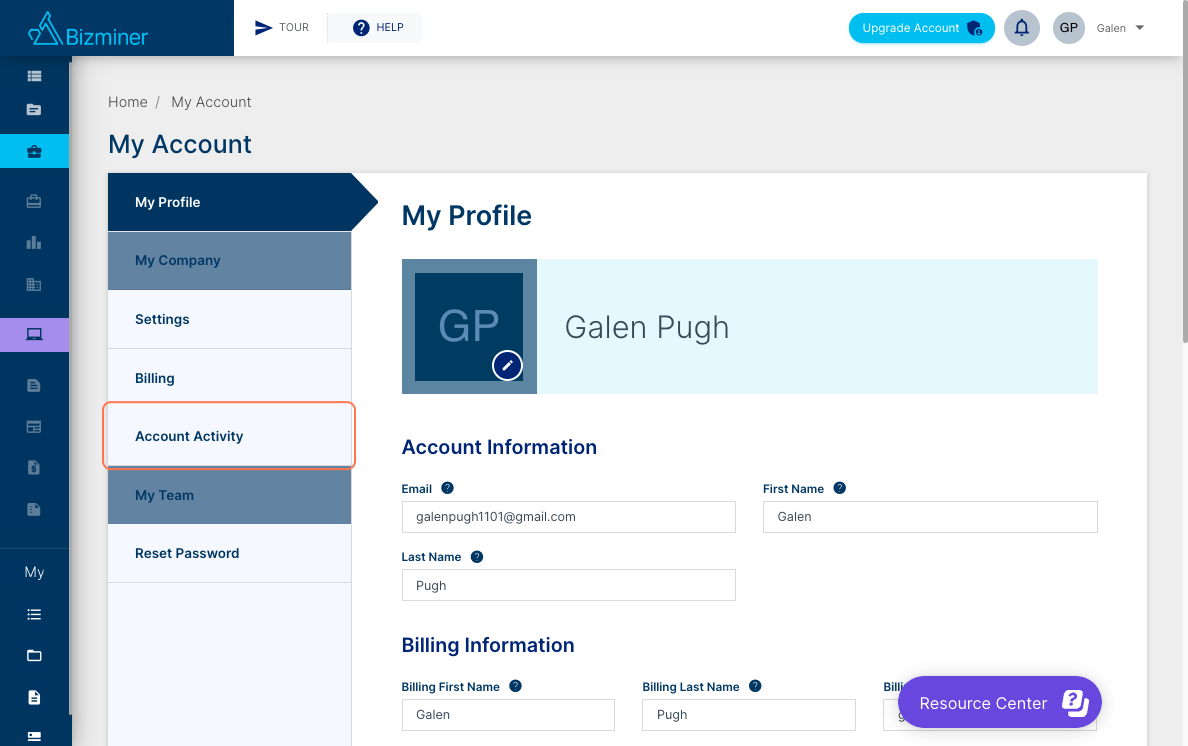Click the Galen username in the header

1111,29
